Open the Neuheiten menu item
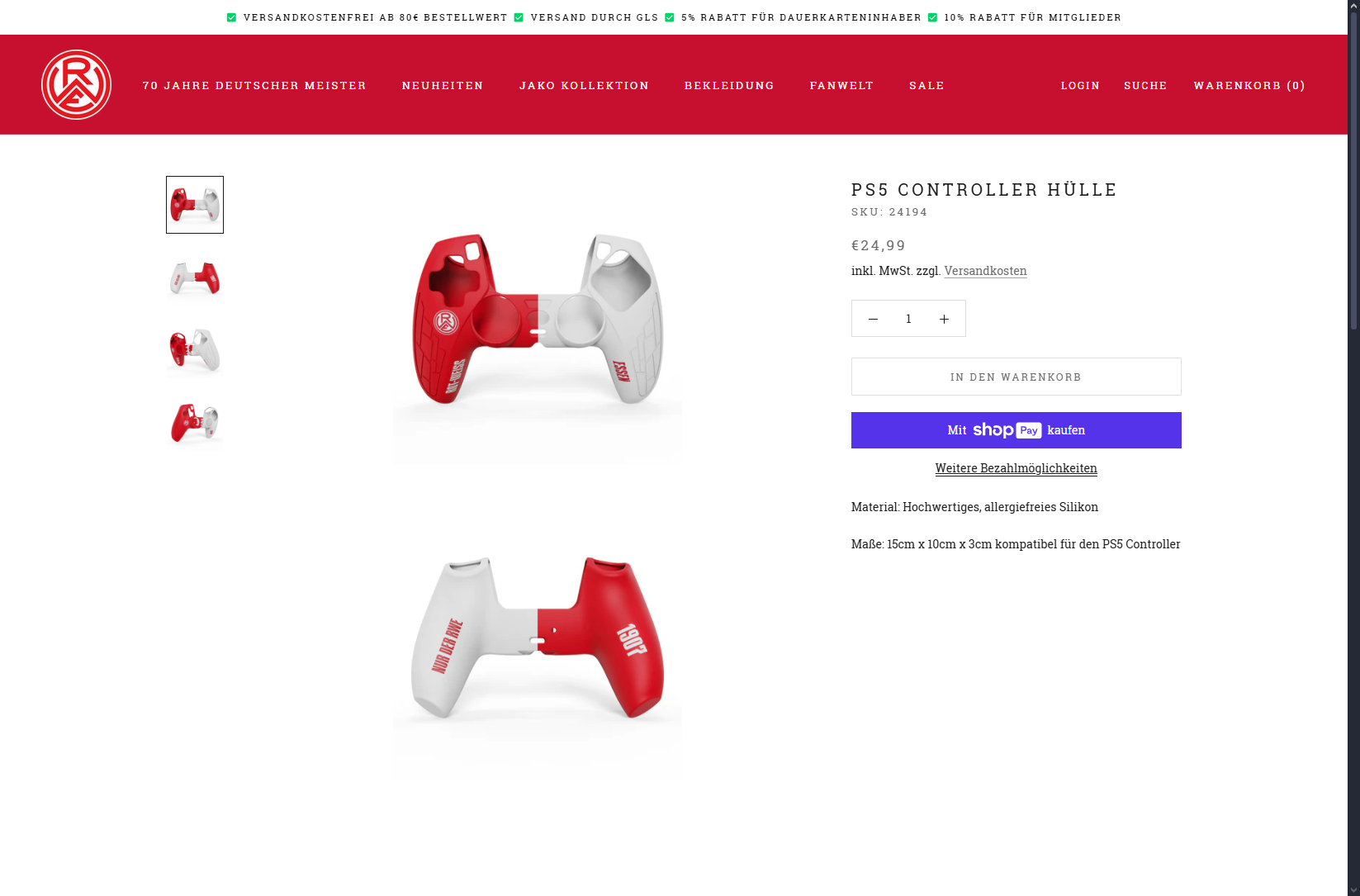 [443, 85]
